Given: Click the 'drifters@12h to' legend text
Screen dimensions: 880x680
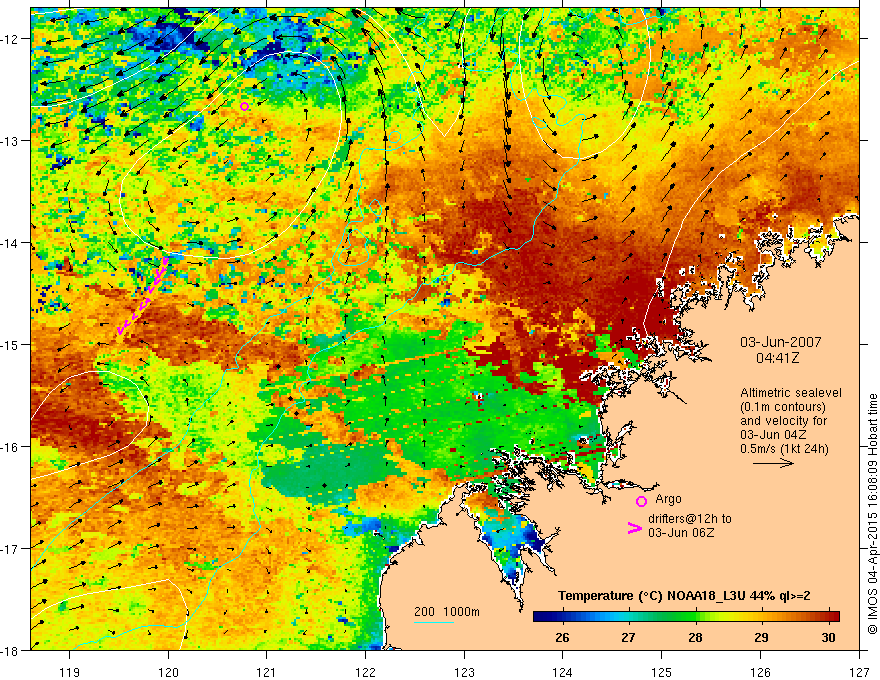Looking at the screenshot, I should pos(690,519).
